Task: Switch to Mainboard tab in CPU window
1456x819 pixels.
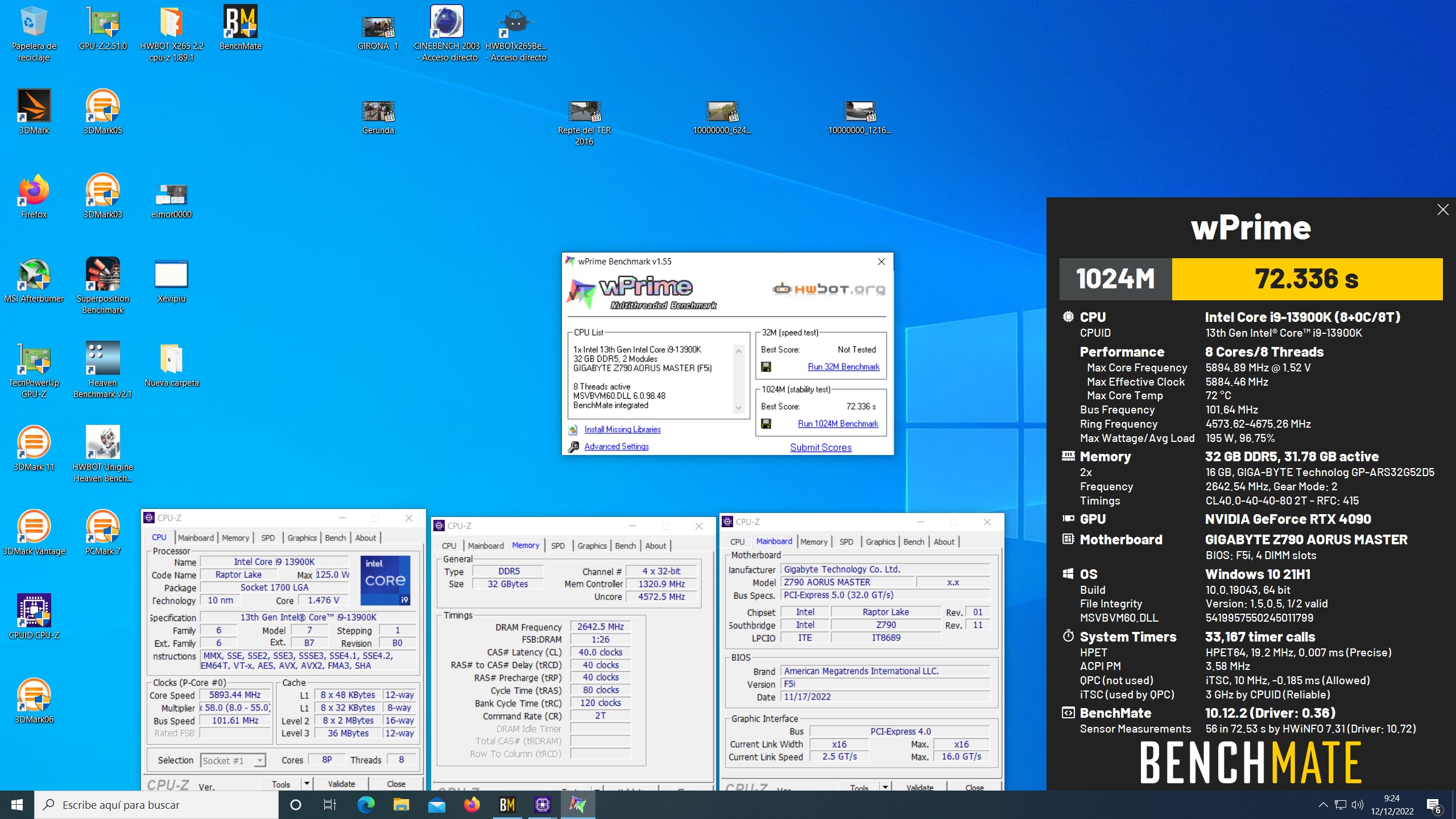Action: click(196, 537)
